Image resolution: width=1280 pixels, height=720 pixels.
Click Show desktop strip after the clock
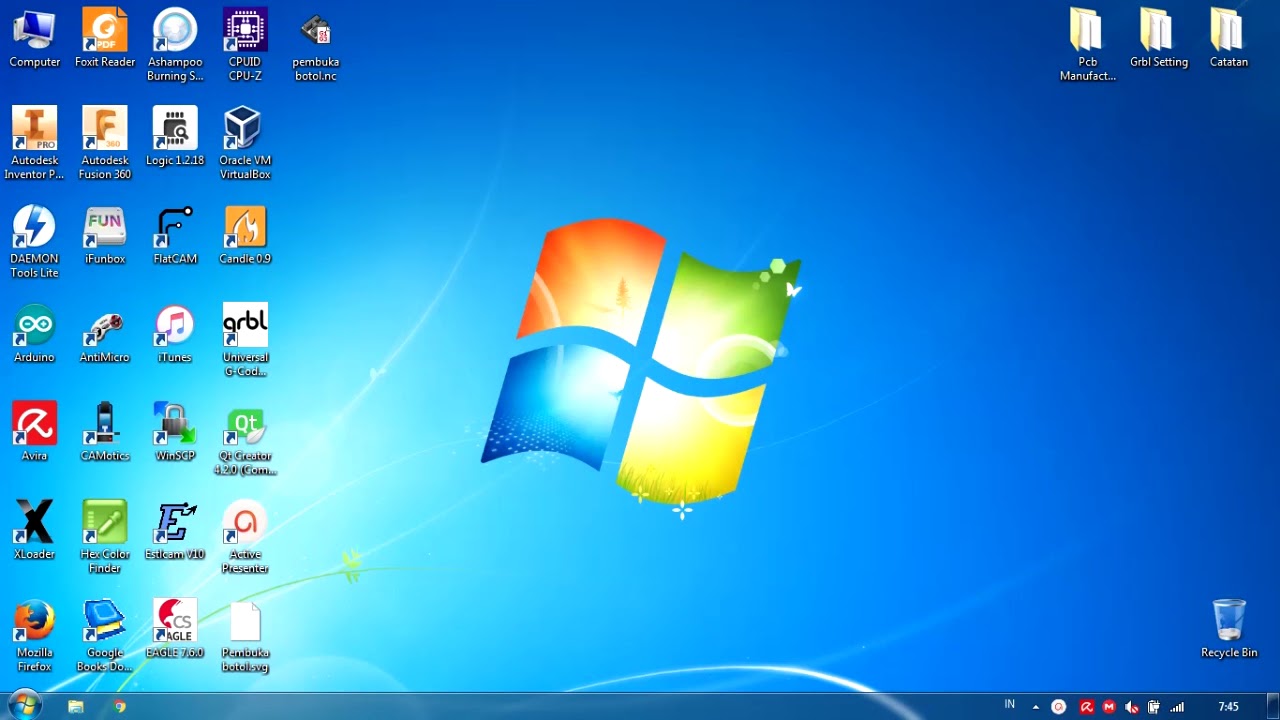(x=1273, y=706)
